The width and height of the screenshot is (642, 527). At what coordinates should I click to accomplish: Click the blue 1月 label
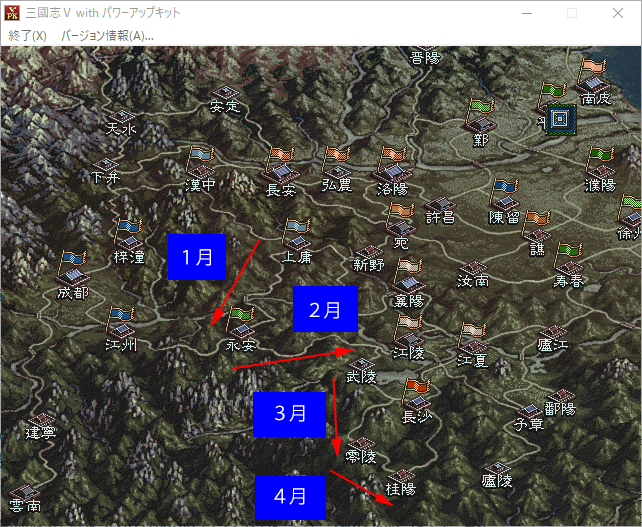point(197,257)
